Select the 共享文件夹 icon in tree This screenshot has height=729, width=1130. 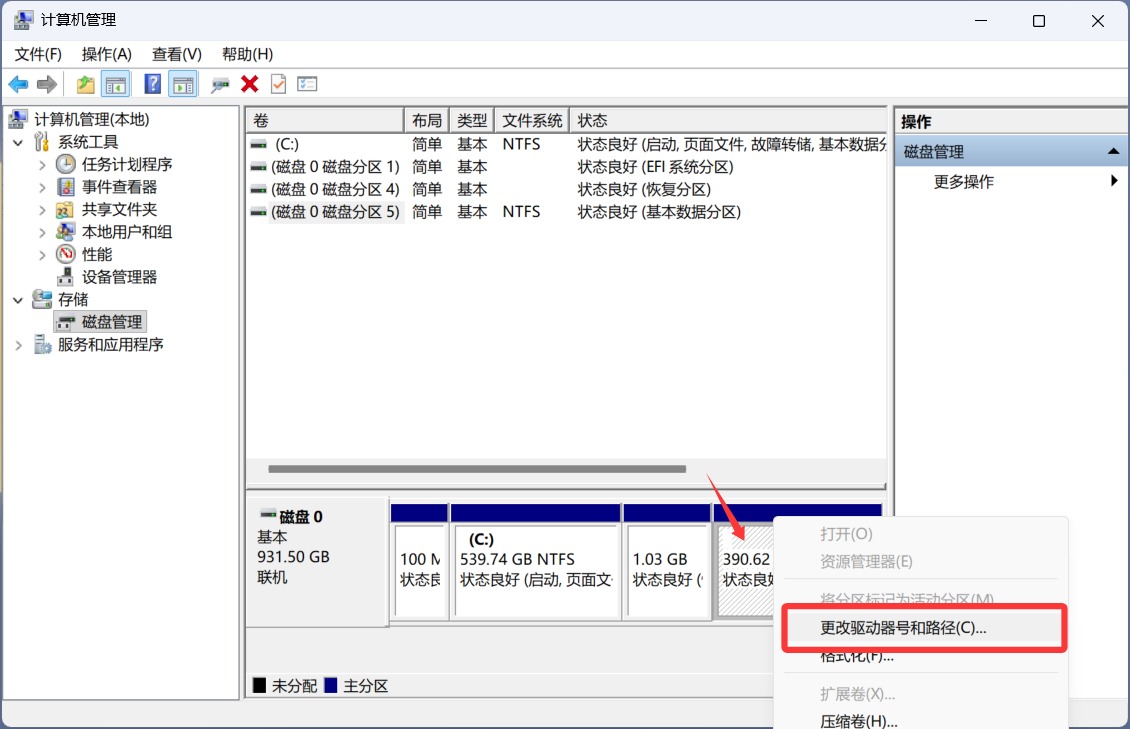[x=66, y=210]
